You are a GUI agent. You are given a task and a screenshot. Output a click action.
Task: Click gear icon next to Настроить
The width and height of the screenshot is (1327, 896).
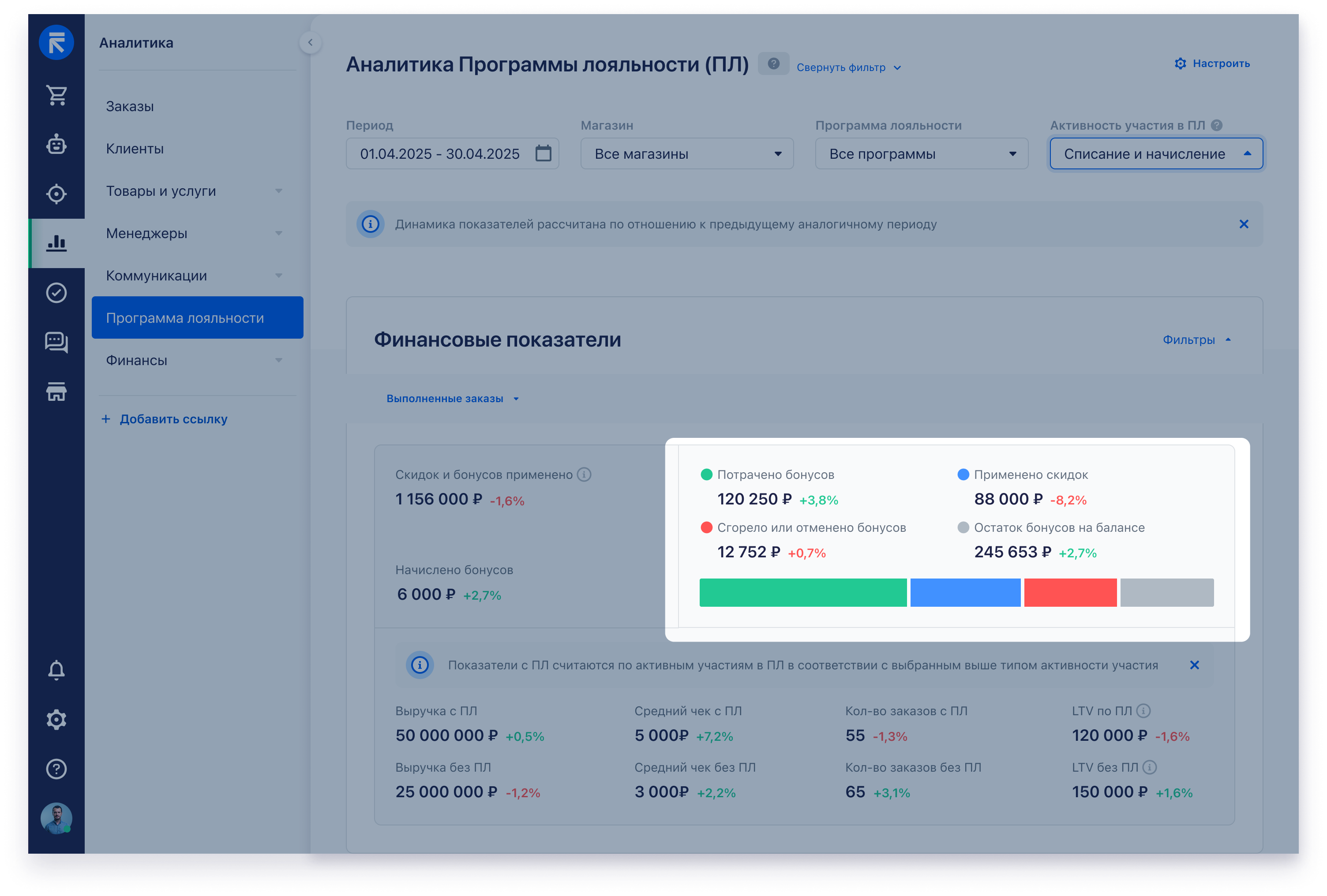pyautogui.click(x=1180, y=63)
